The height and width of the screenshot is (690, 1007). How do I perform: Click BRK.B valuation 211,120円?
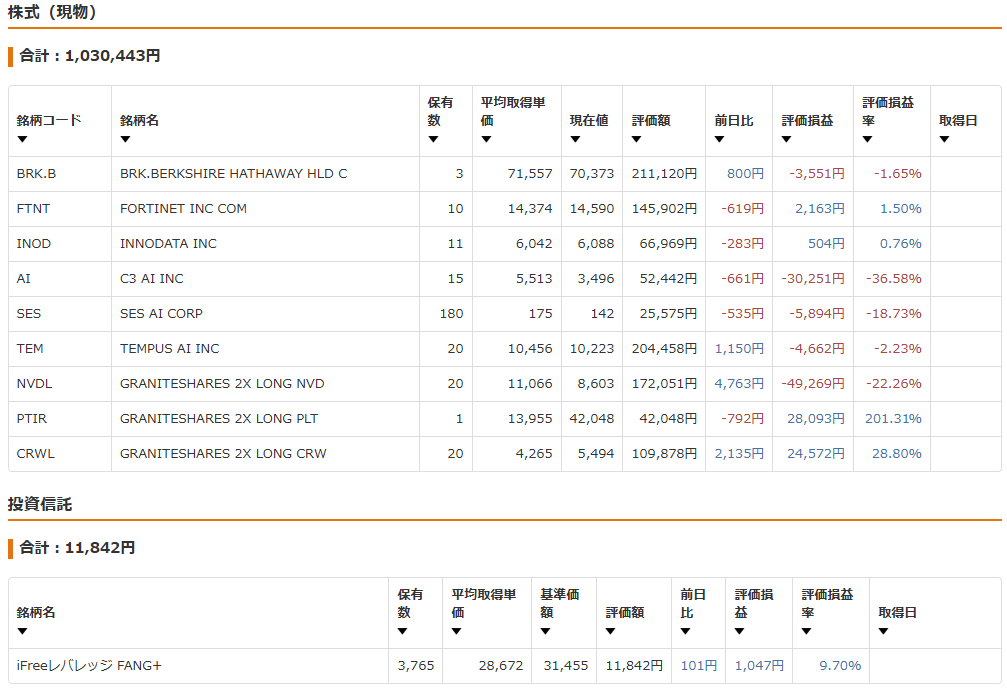(x=664, y=174)
